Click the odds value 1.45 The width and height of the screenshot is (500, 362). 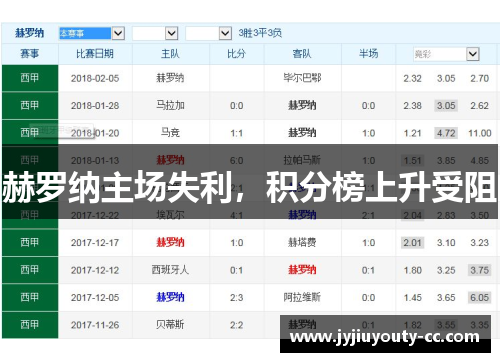[413, 298]
